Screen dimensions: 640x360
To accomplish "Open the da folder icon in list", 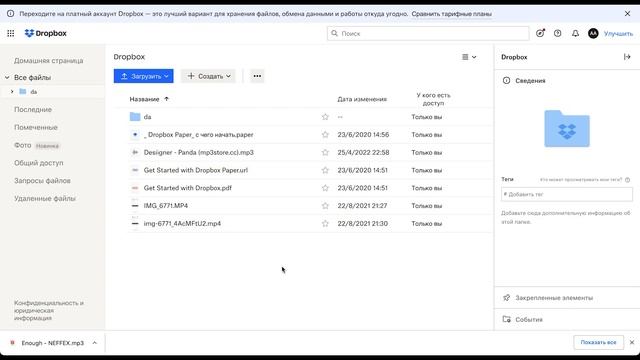I will (135, 117).
